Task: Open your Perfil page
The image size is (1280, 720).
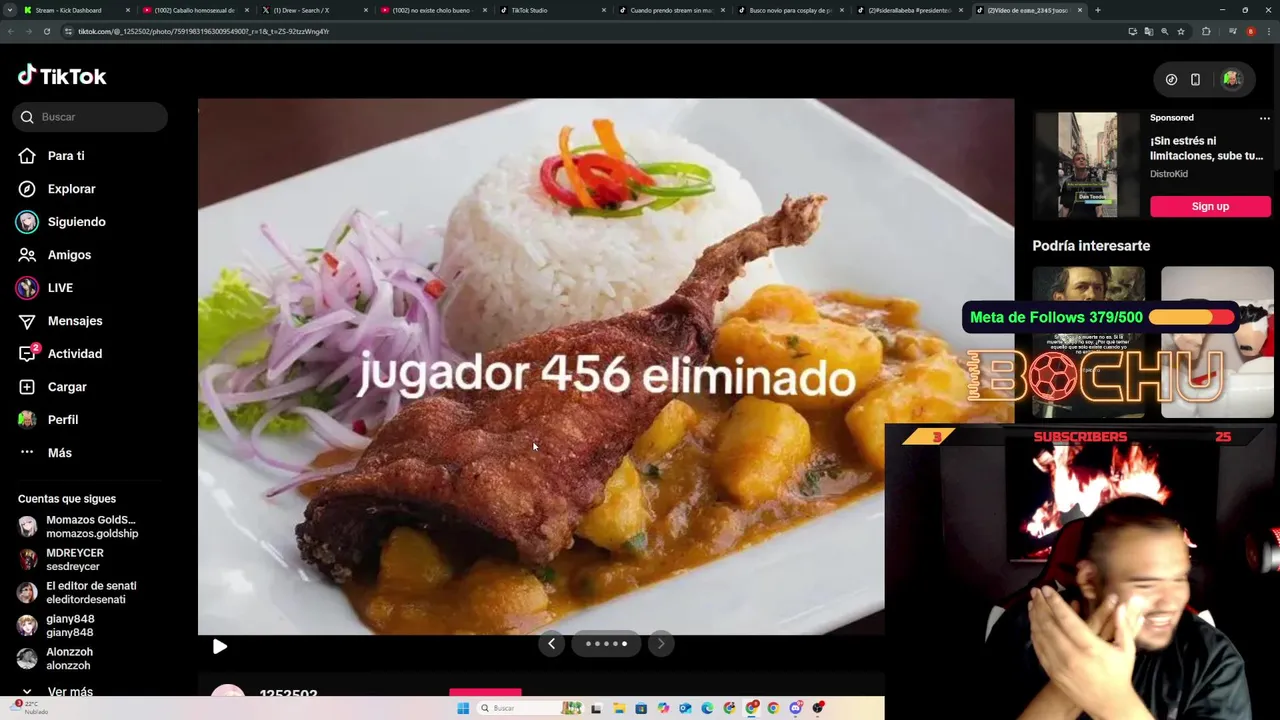Action: click(49, 420)
